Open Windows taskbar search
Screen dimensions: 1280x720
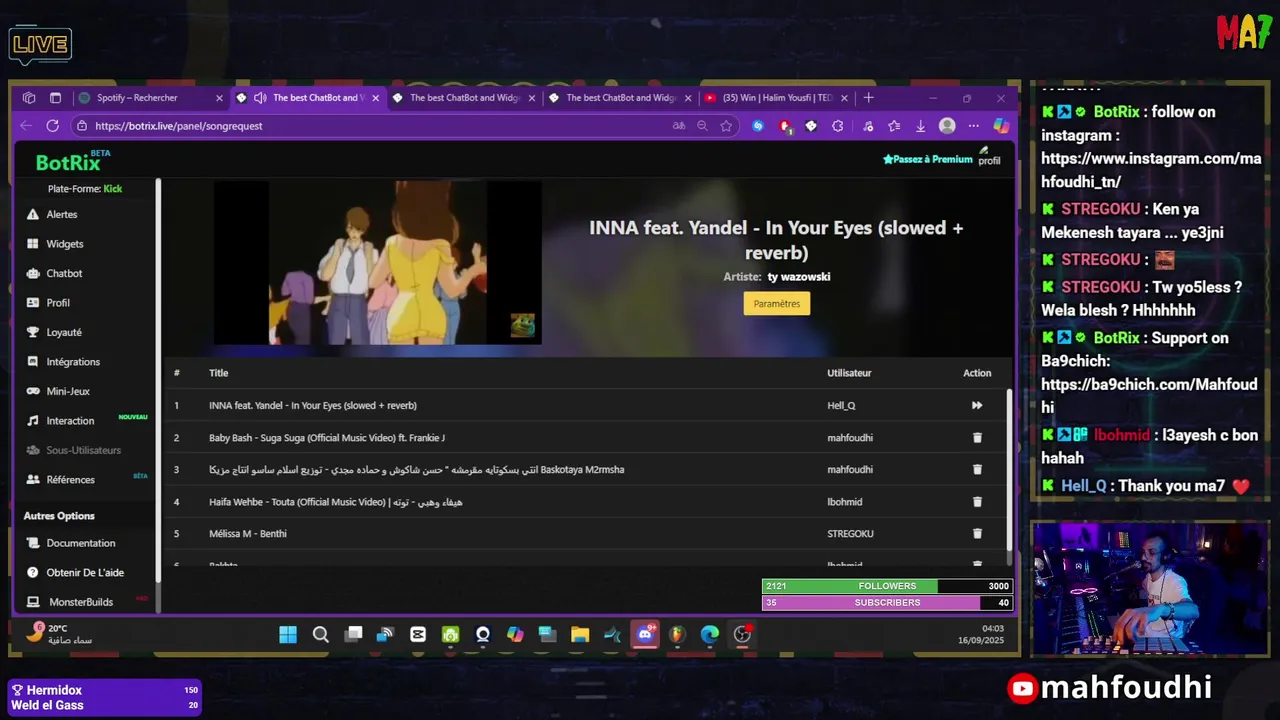tap(320, 634)
